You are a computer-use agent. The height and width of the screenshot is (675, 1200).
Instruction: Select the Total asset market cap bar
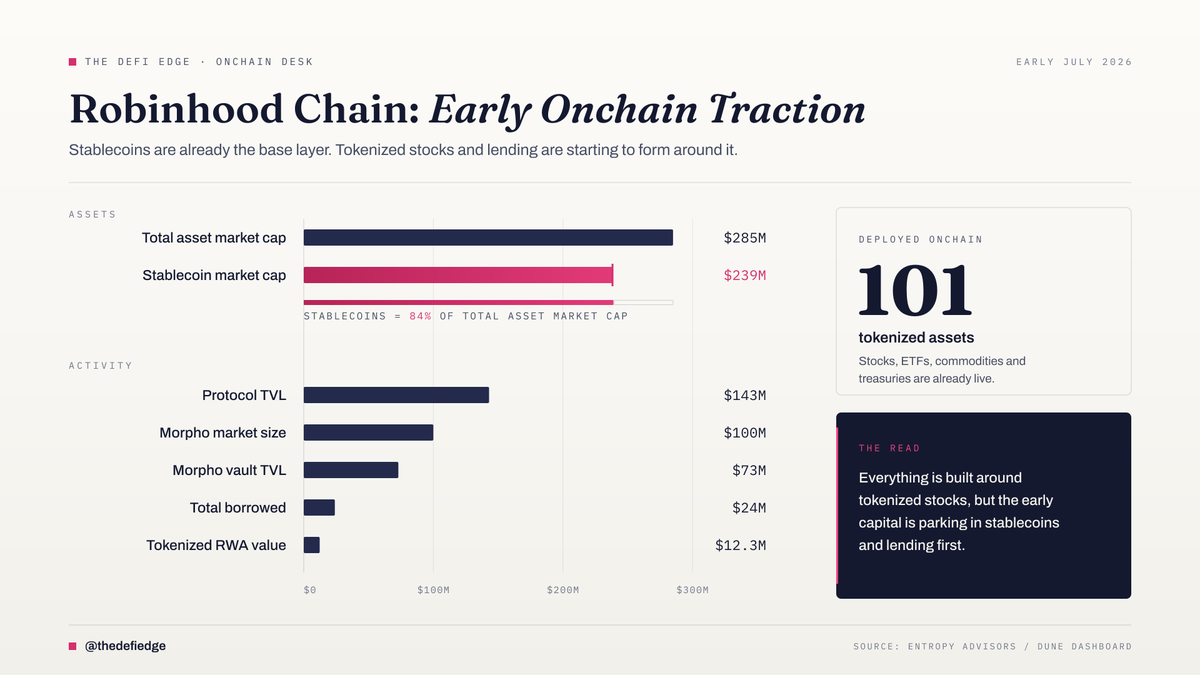tap(488, 237)
